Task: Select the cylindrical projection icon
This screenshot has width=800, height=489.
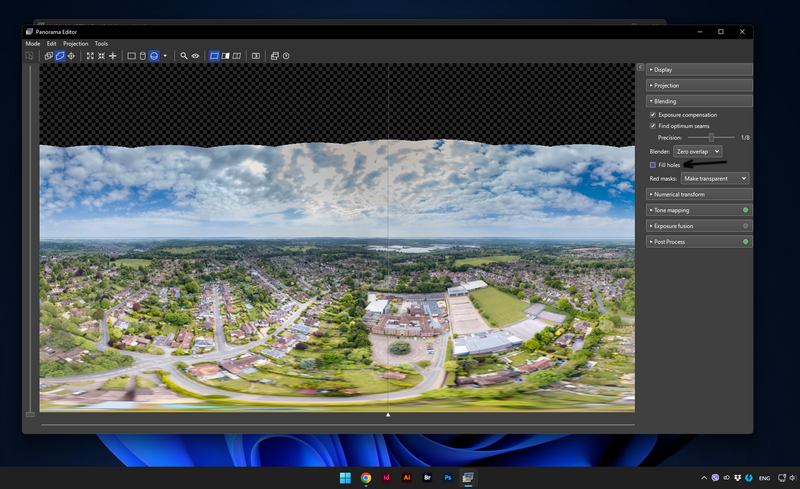Action: point(142,56)
